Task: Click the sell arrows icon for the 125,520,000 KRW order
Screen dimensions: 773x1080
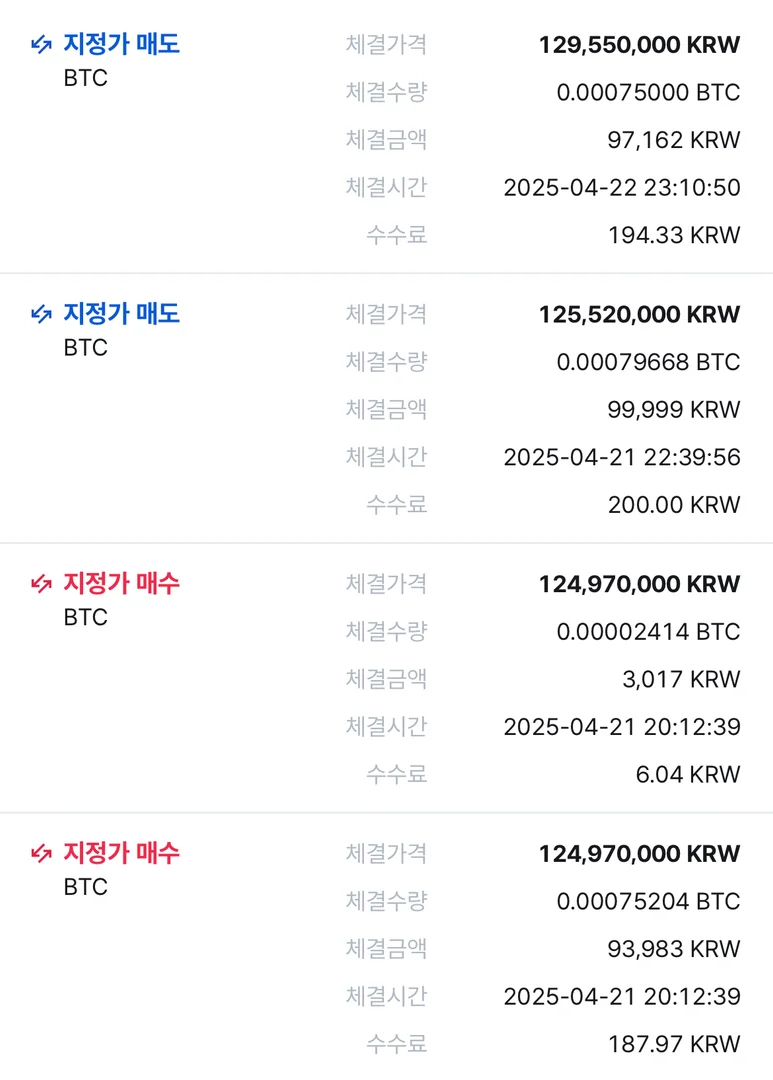Action: pyautogui.click(x=41, y=314)
